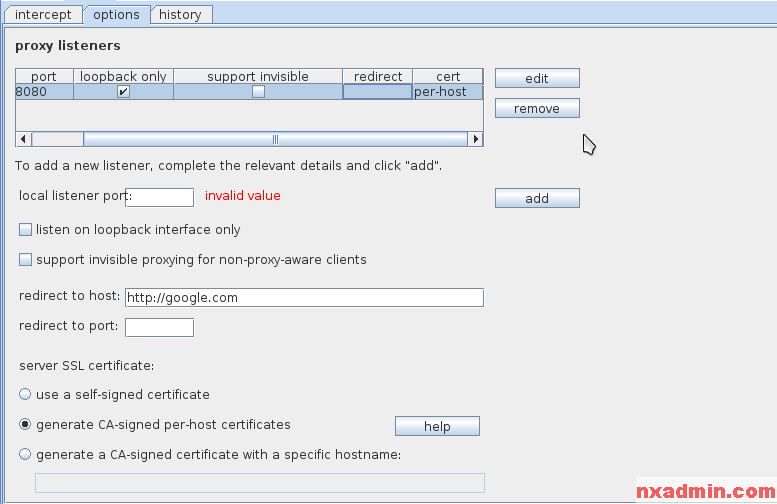Select CA-signed certificate with specific hostname
777x504 pixels.
point(25,454)
